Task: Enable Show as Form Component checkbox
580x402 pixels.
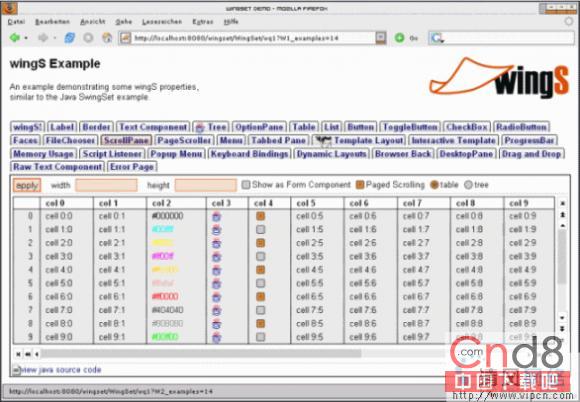Action: (246, 185)
